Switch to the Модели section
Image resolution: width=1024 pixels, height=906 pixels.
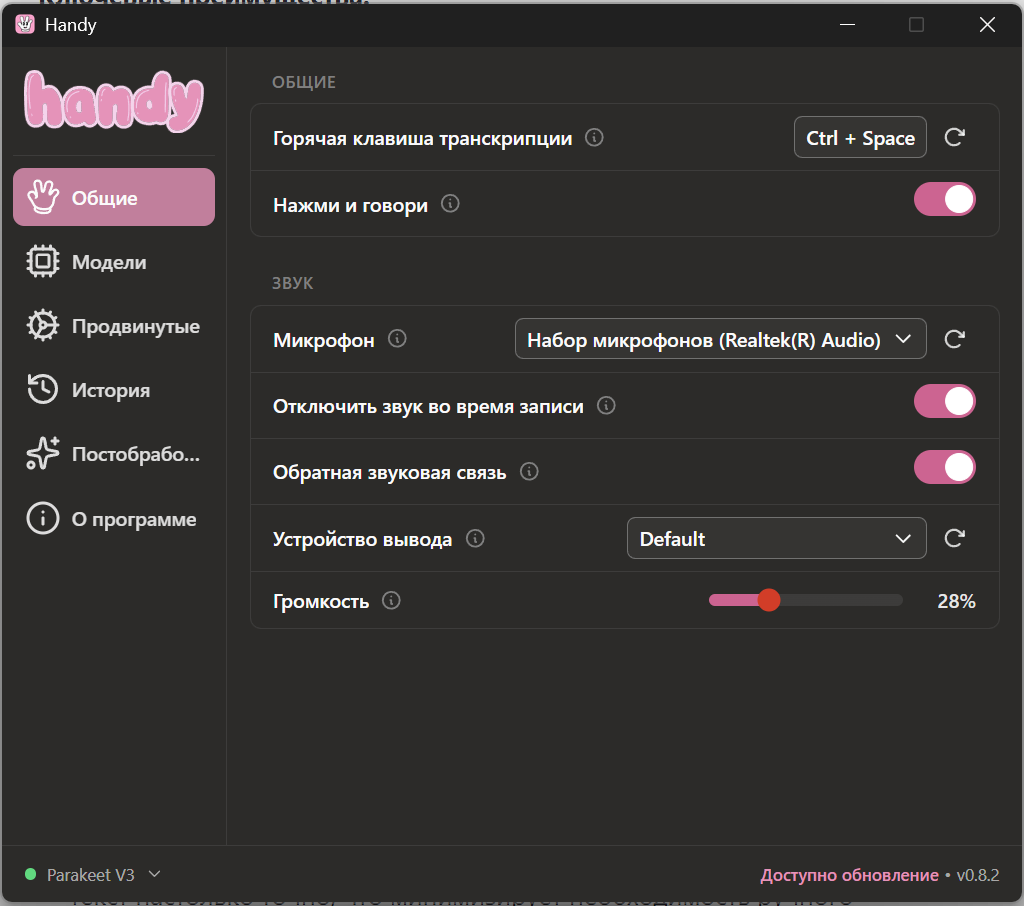tap(114, 262)
